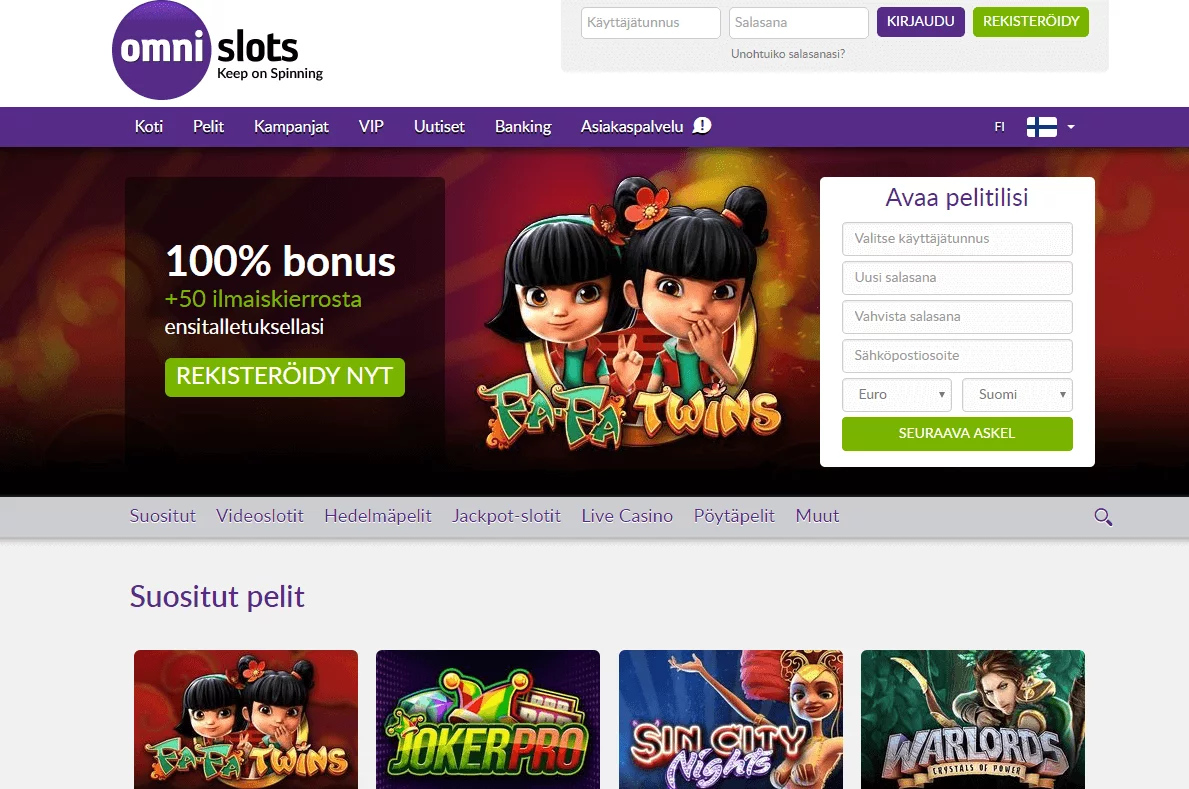The height and width of the screenshot is (789, 1189).
Task: Open the Kampanjat menu item
Action: click(x=291, y=126)
